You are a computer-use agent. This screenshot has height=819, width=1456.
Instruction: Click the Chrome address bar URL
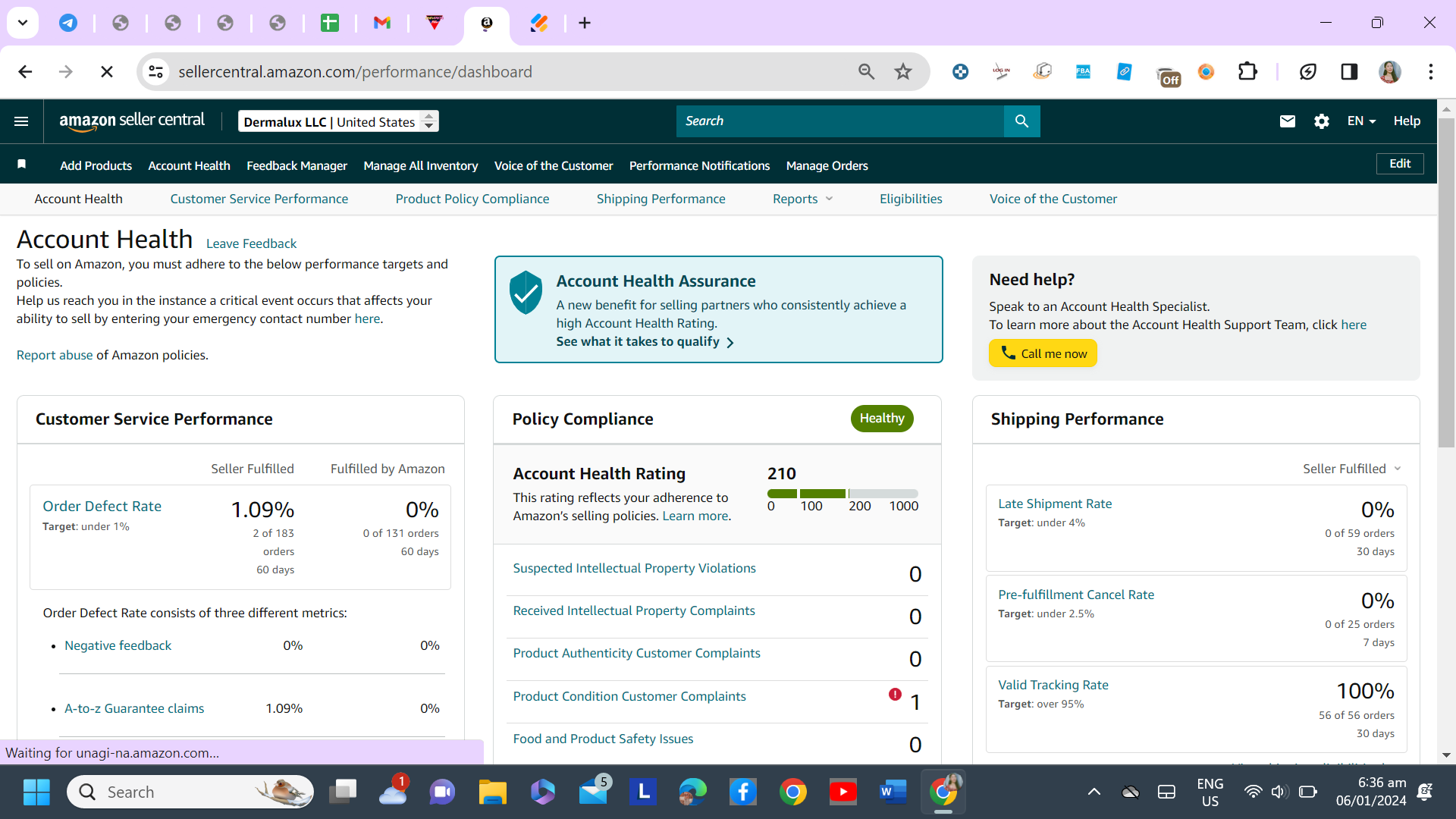point(355,71)
